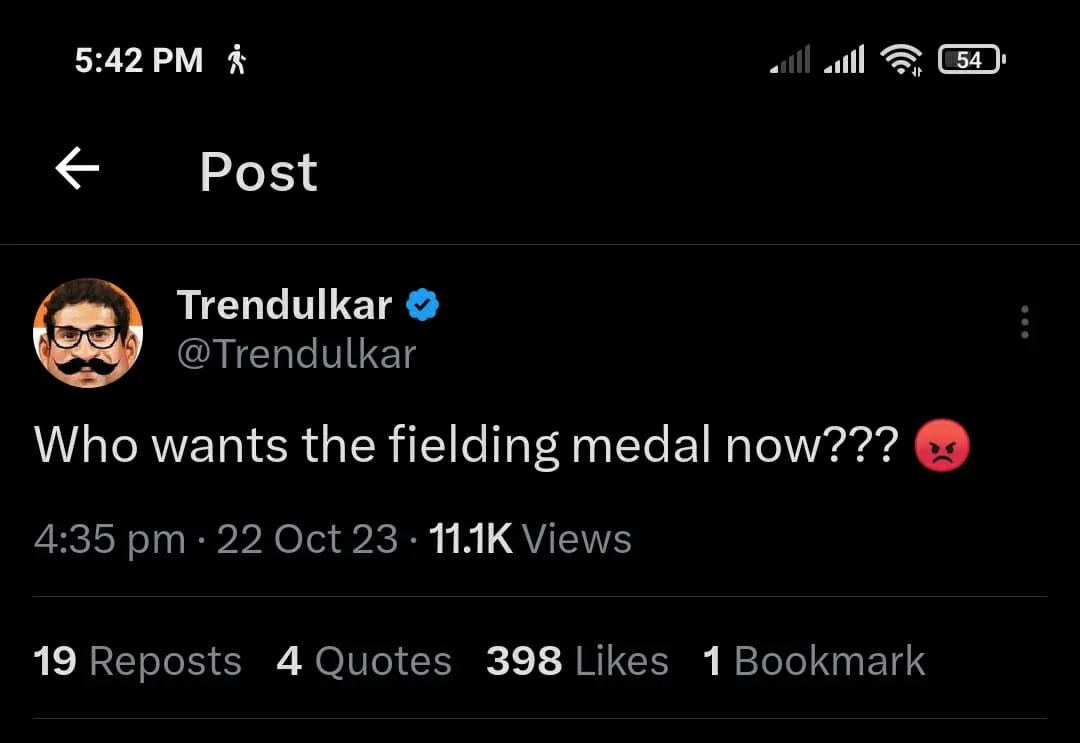Open the 4 Quotes list
This screenshot has width=1080, height=743.
[x=364, y=661]
